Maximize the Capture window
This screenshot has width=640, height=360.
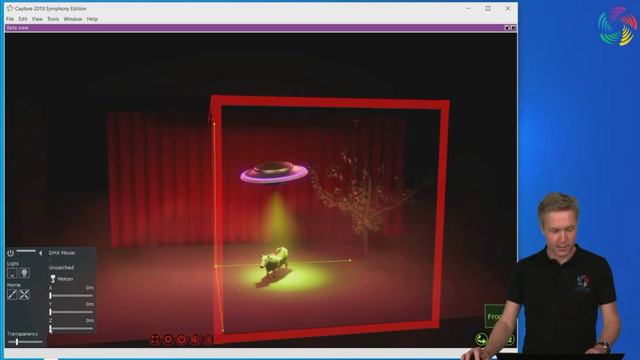488,9
